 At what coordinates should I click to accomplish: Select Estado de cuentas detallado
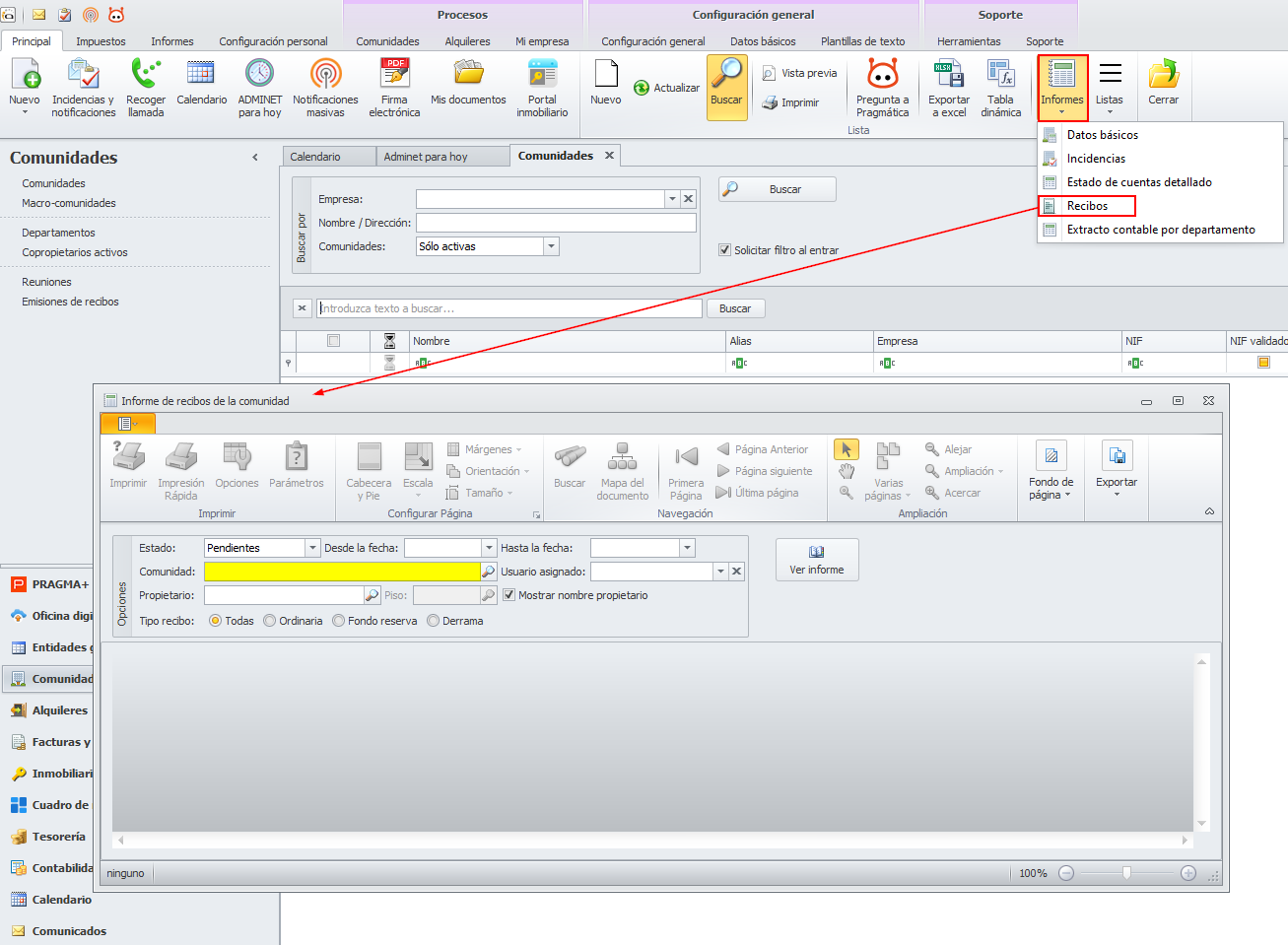pyautogui.click(x=1139, y=182)
